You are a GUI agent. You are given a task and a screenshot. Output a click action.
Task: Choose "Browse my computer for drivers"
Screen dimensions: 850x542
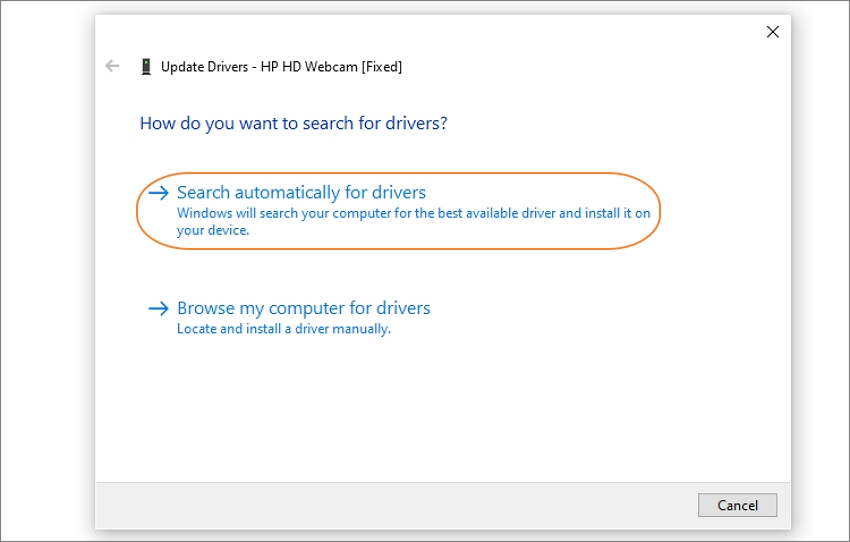[x=303, y=308]
